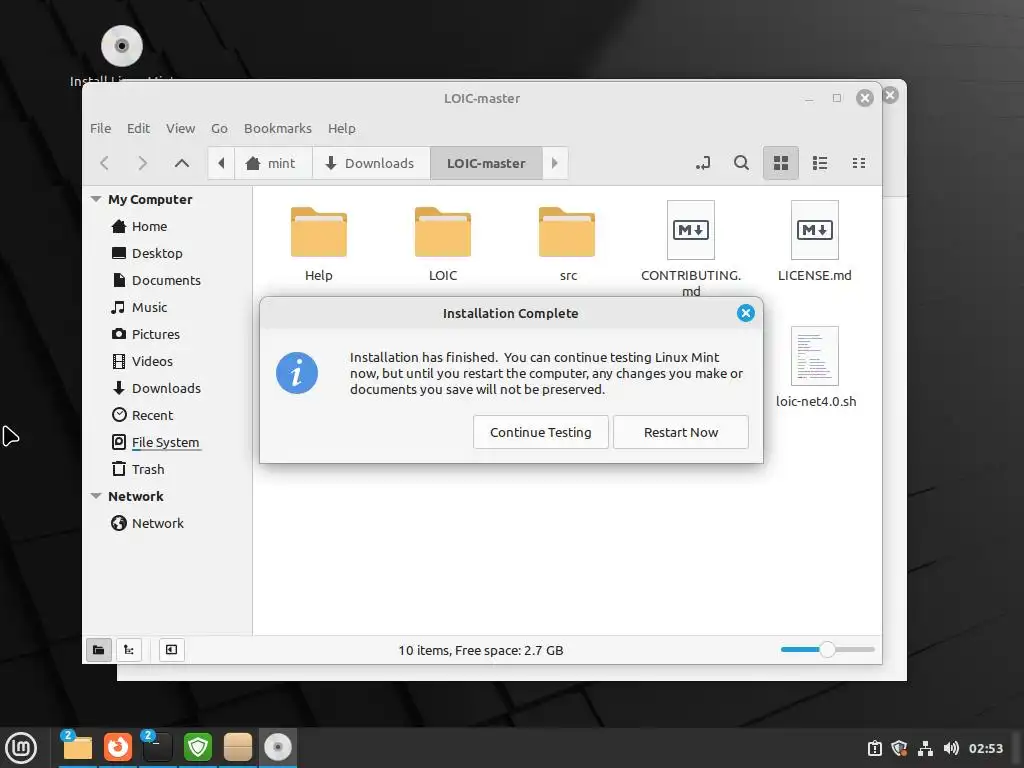Launch Firefox from the taskbar

(x=118, y=747)
